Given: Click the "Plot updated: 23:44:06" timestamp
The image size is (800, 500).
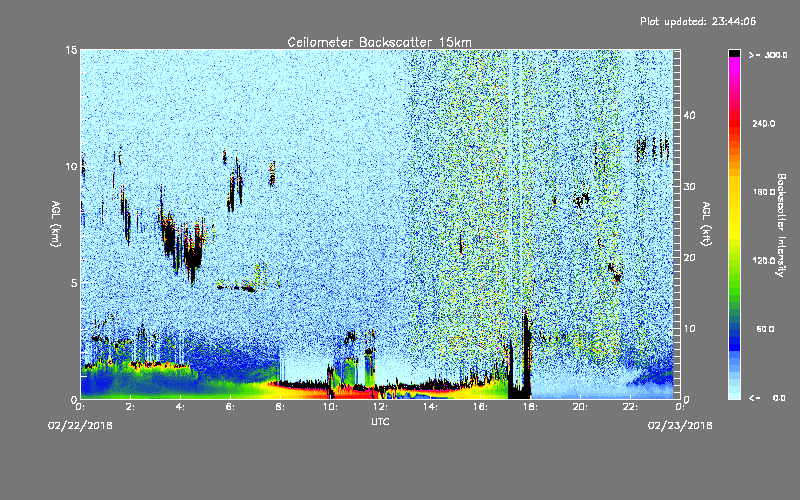Looking at the screenshot, I should click(698, 21).
